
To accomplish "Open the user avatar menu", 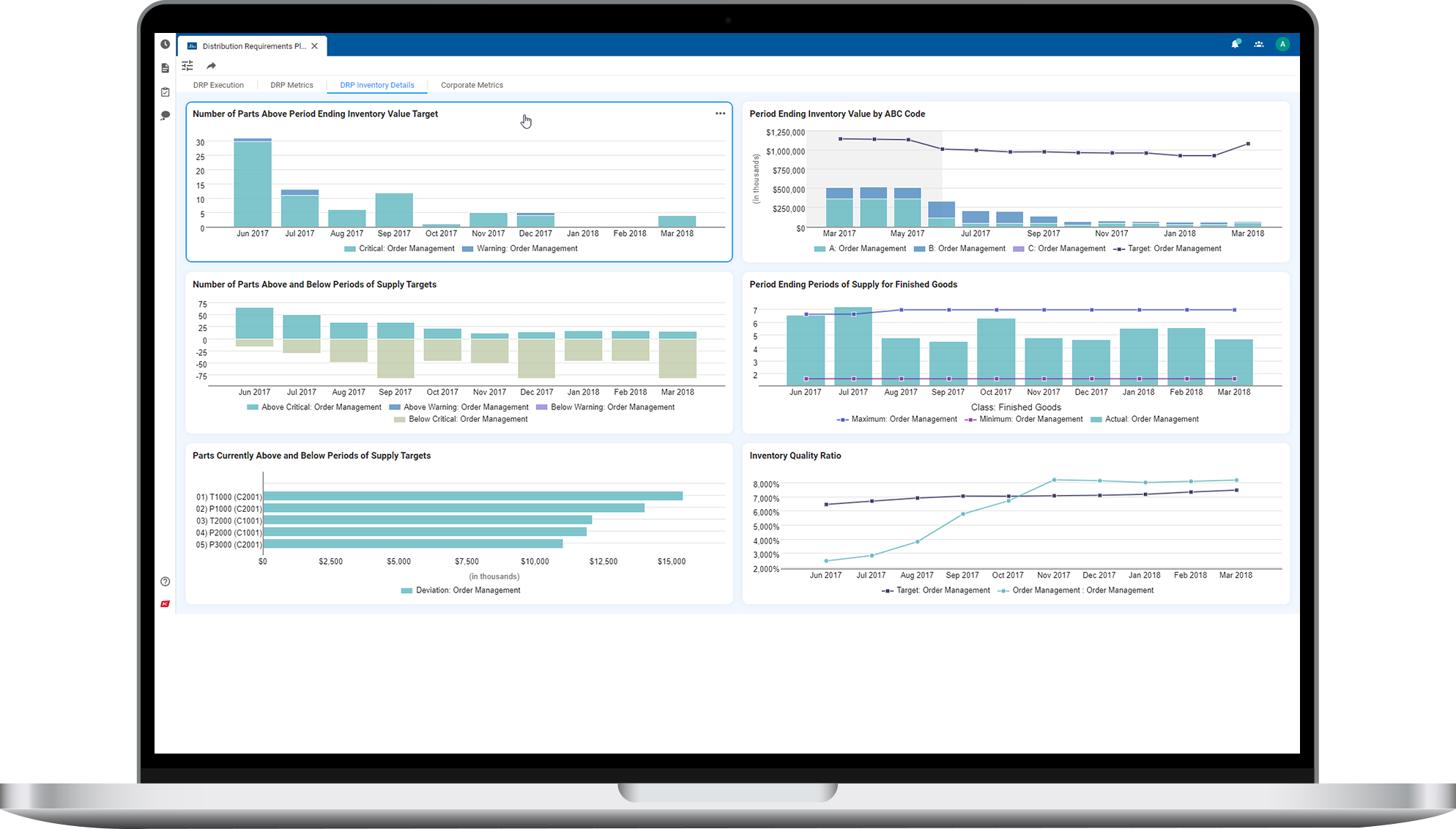I will (1283, 44).
